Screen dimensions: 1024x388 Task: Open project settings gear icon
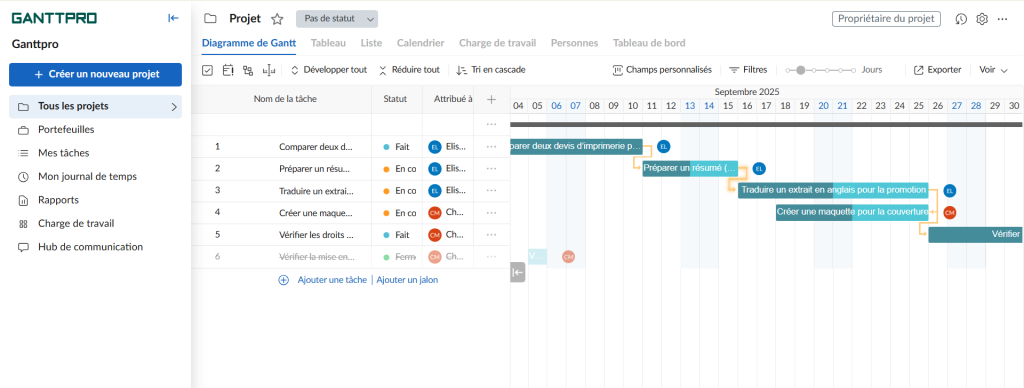tap(982, 19)
